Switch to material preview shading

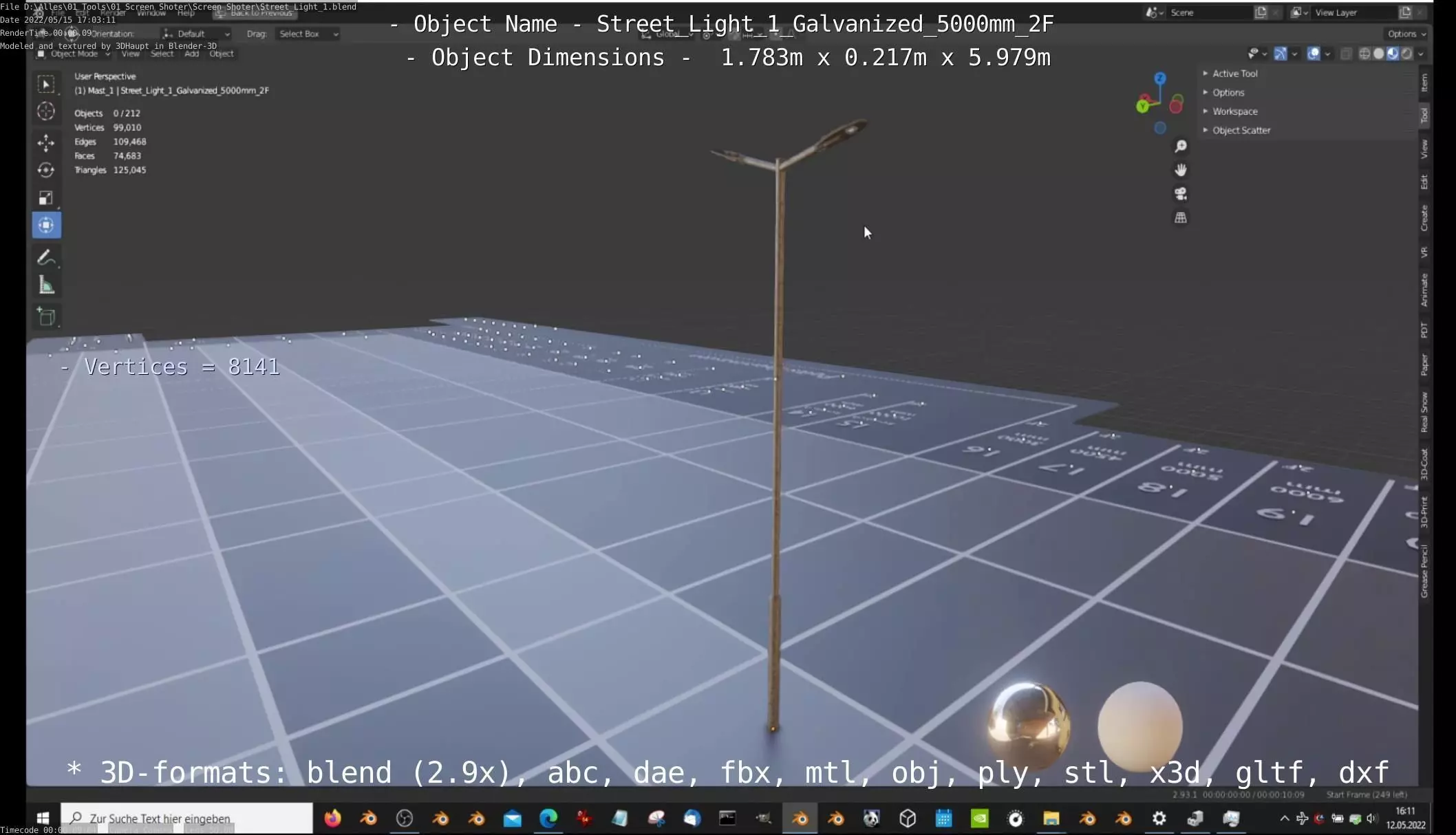(x=1393, y=54)
